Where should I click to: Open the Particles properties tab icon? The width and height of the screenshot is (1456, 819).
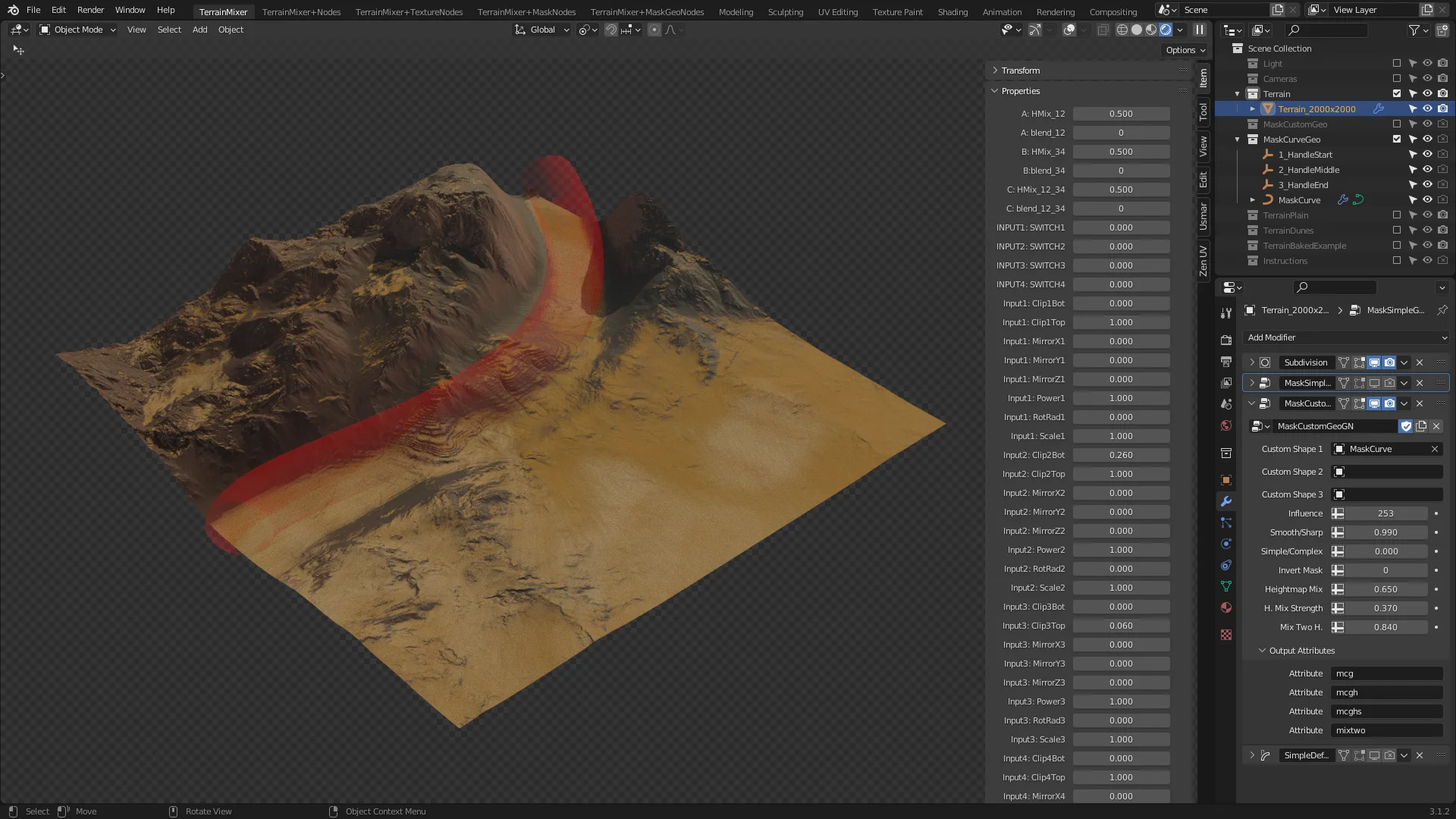tap(1226, 522)
